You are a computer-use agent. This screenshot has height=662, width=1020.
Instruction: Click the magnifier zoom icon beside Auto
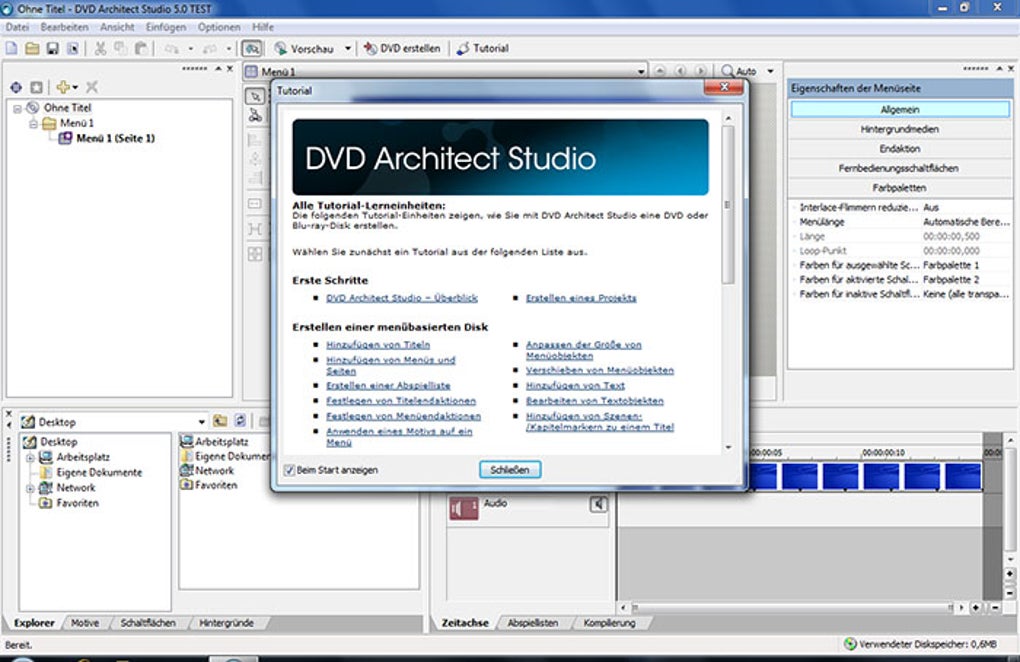tap(727, 71)
